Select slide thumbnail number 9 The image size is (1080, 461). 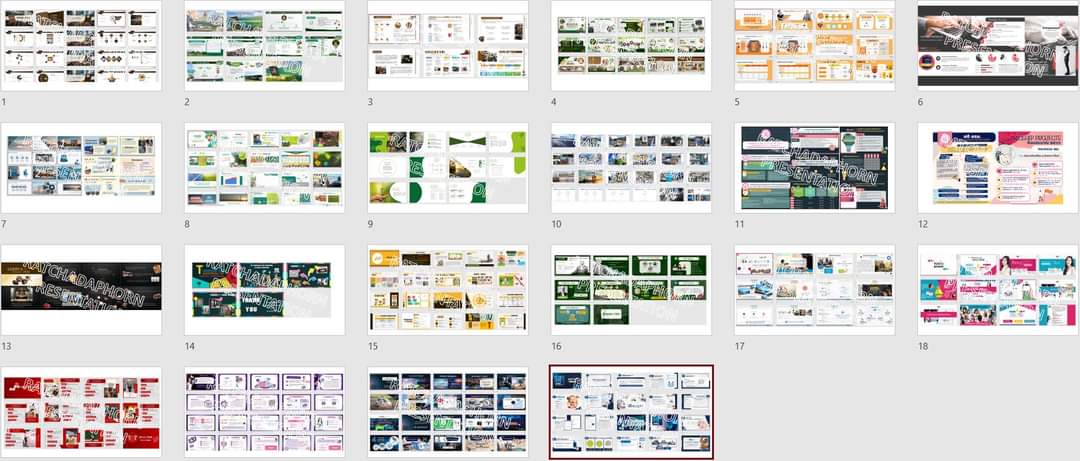pyautogui.click(x=448, y=167)
